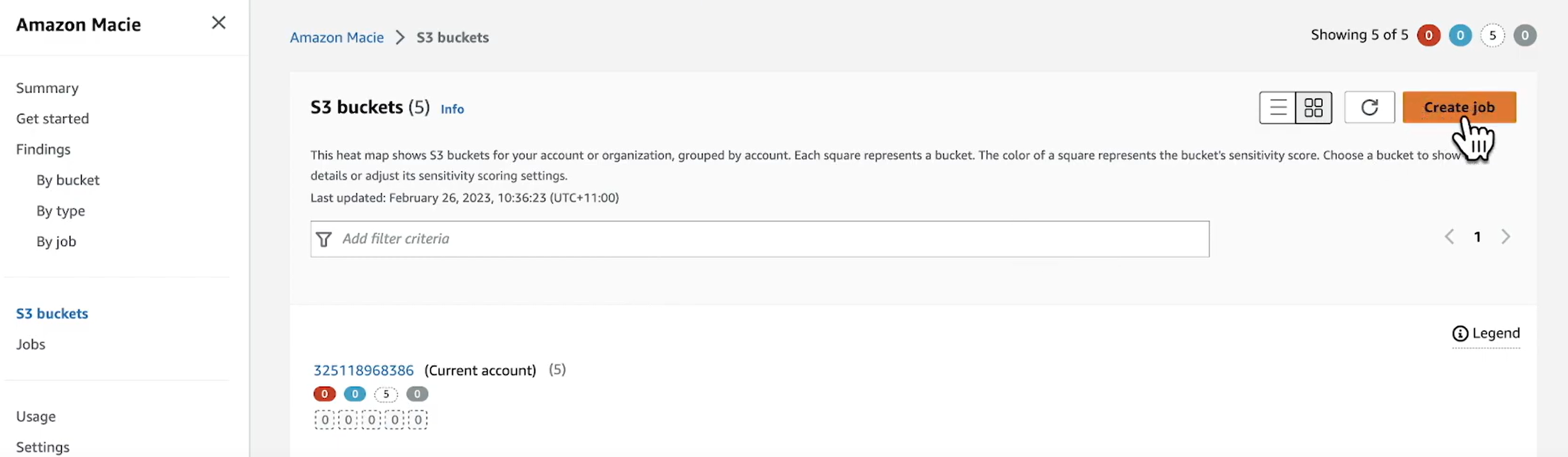Click the Add filter criteria field

(760, 239)
